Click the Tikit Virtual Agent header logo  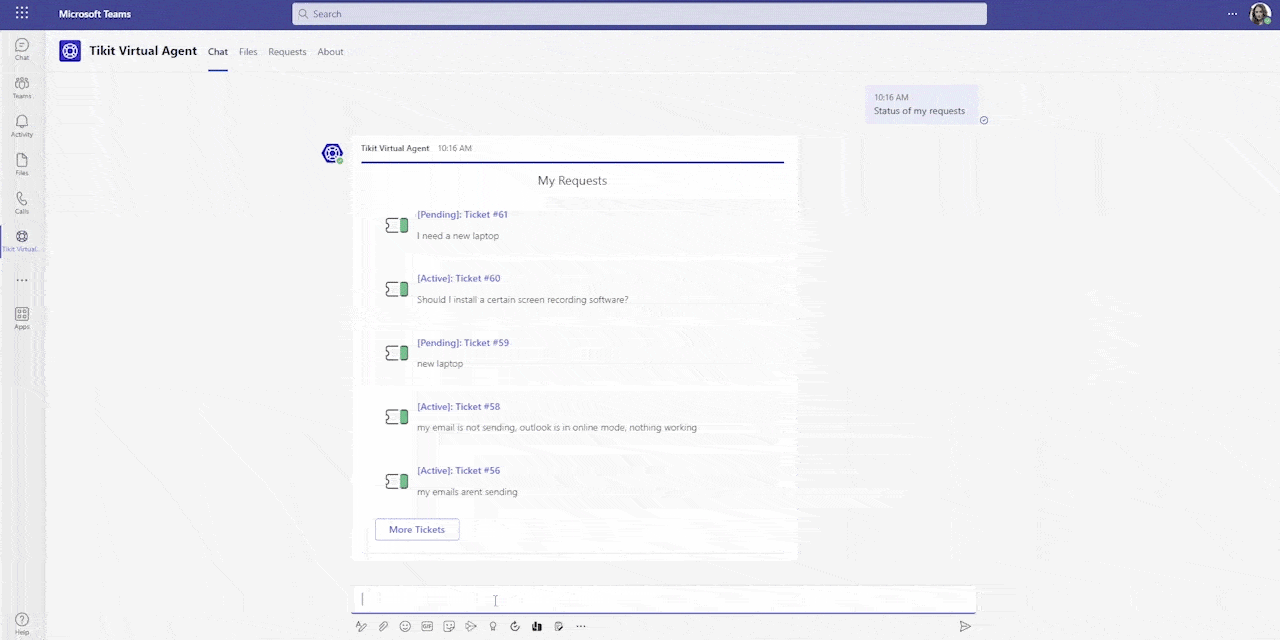(x=70, y=51)
